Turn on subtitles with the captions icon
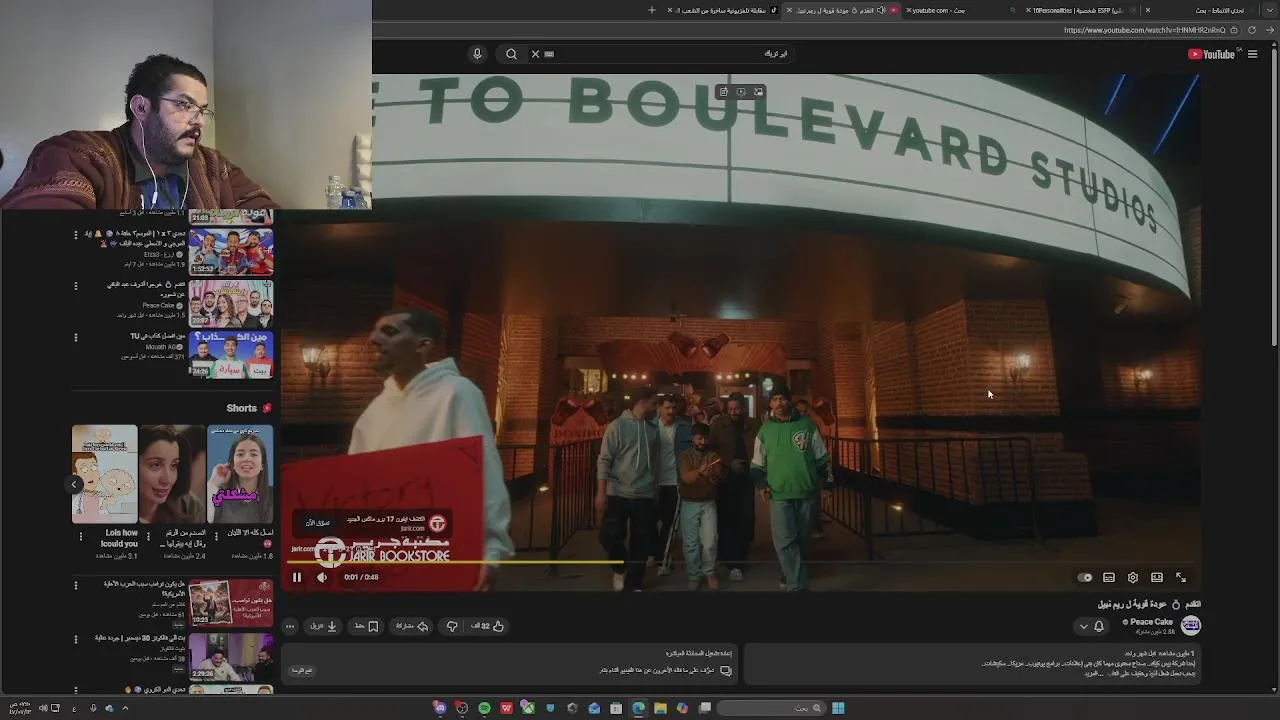The image size is (1280, 720). click(1109, 577)
